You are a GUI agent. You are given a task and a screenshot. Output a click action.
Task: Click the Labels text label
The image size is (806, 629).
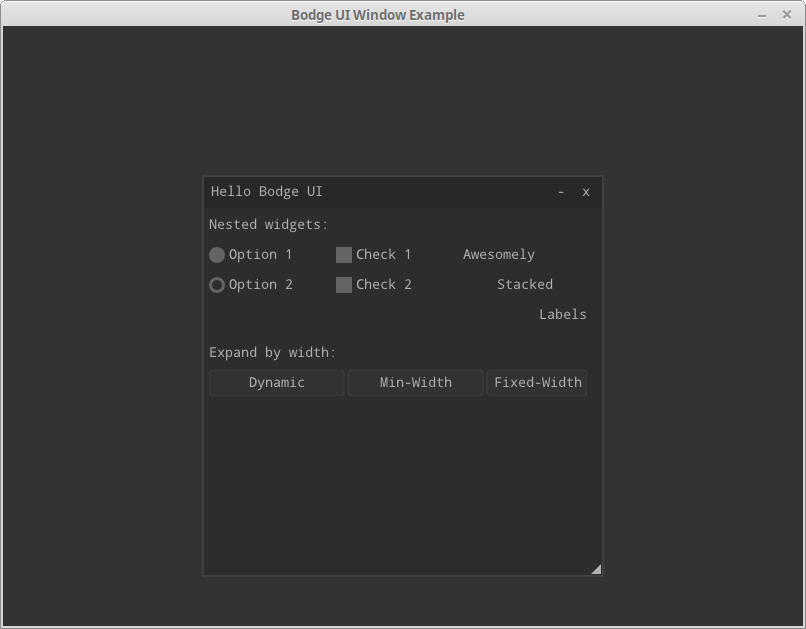(562, 314)
